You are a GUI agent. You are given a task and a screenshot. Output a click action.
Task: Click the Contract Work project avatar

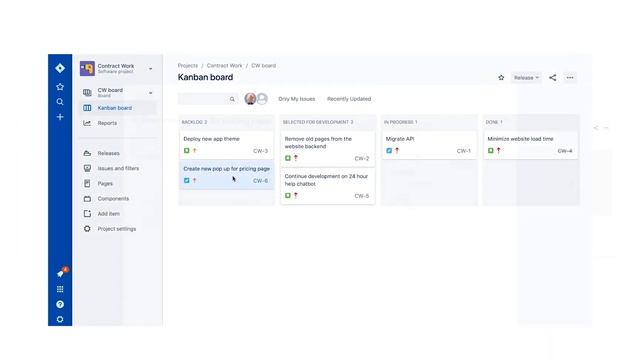coord(87,68)
